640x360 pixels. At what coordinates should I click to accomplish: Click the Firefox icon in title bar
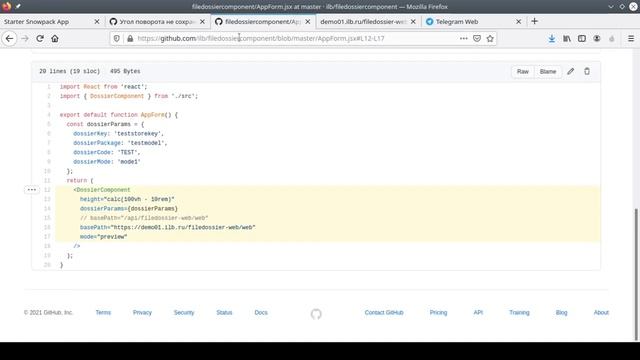[x=7, y=6]
